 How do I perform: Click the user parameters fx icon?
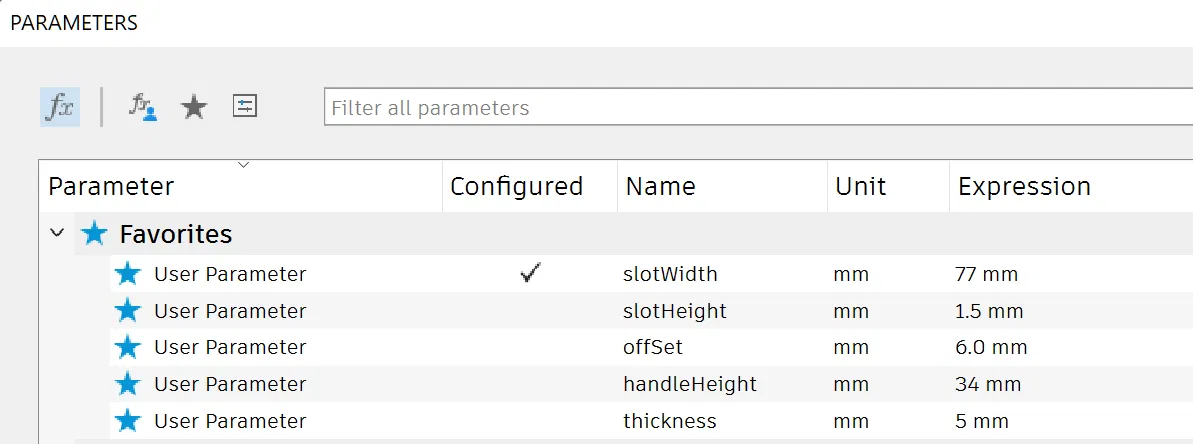[143, 106]
